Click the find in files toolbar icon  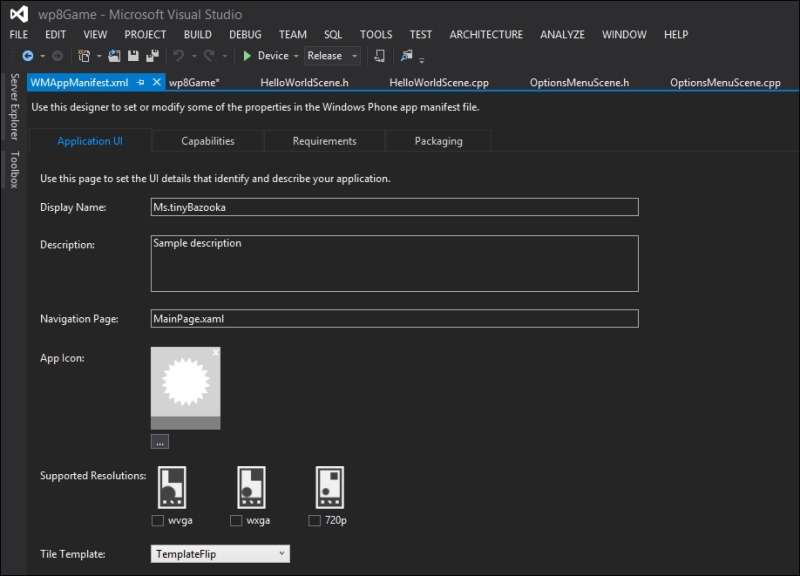tap(407, 55)
